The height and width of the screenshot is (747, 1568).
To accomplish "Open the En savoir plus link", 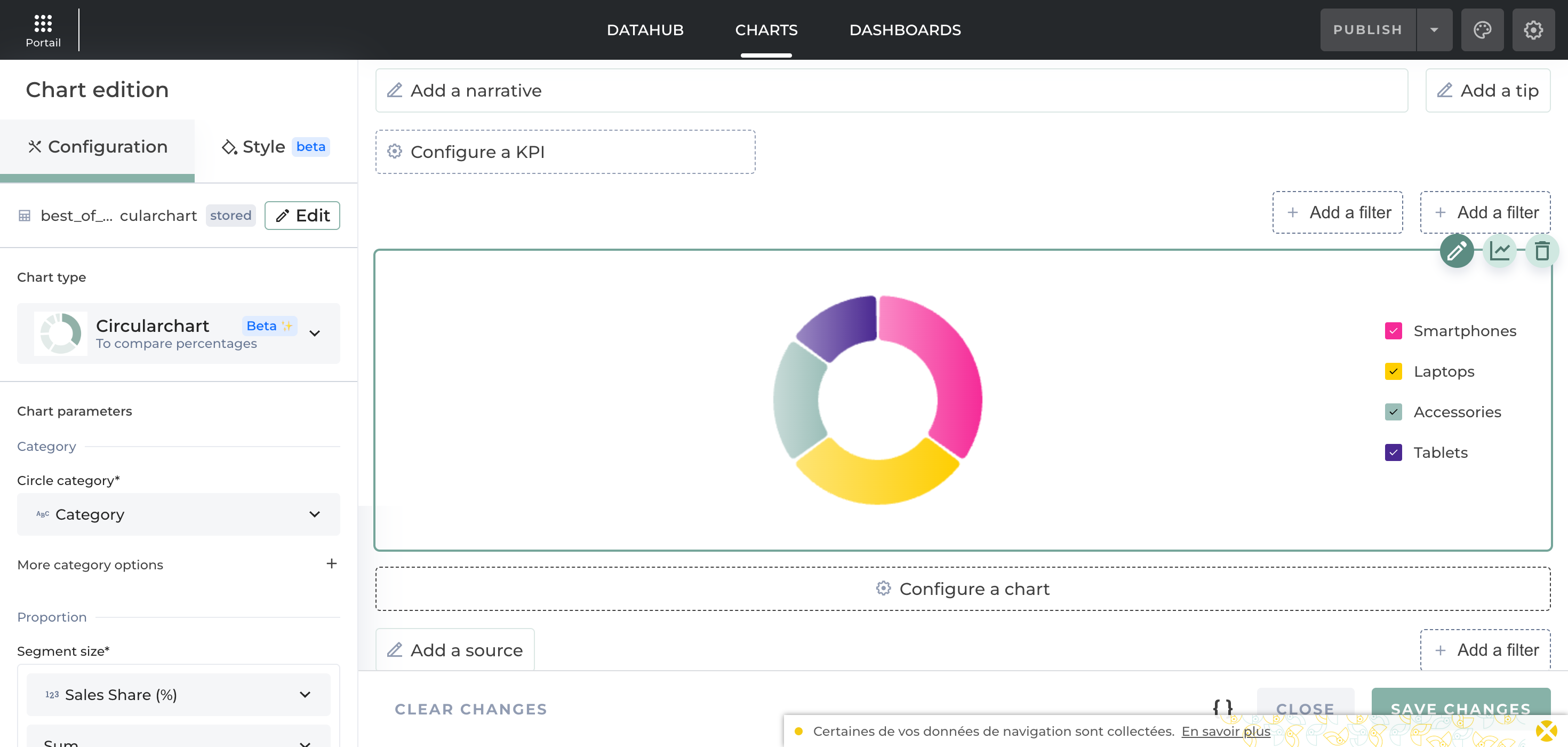I will pos(1225,730).
